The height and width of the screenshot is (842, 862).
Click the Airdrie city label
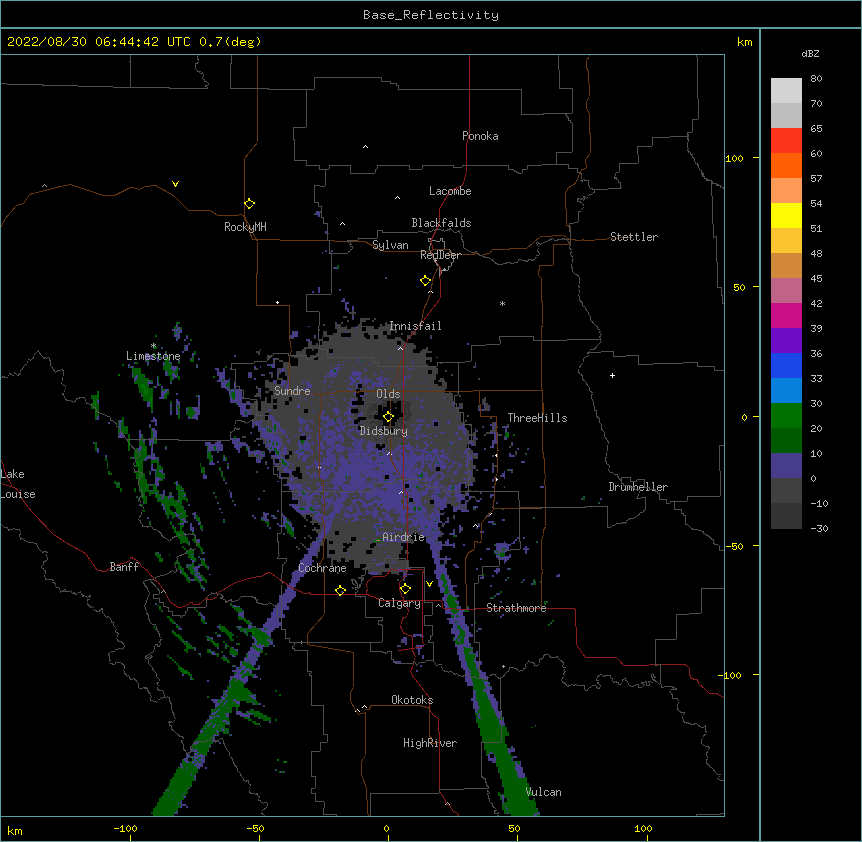click(x=403, y=537)
